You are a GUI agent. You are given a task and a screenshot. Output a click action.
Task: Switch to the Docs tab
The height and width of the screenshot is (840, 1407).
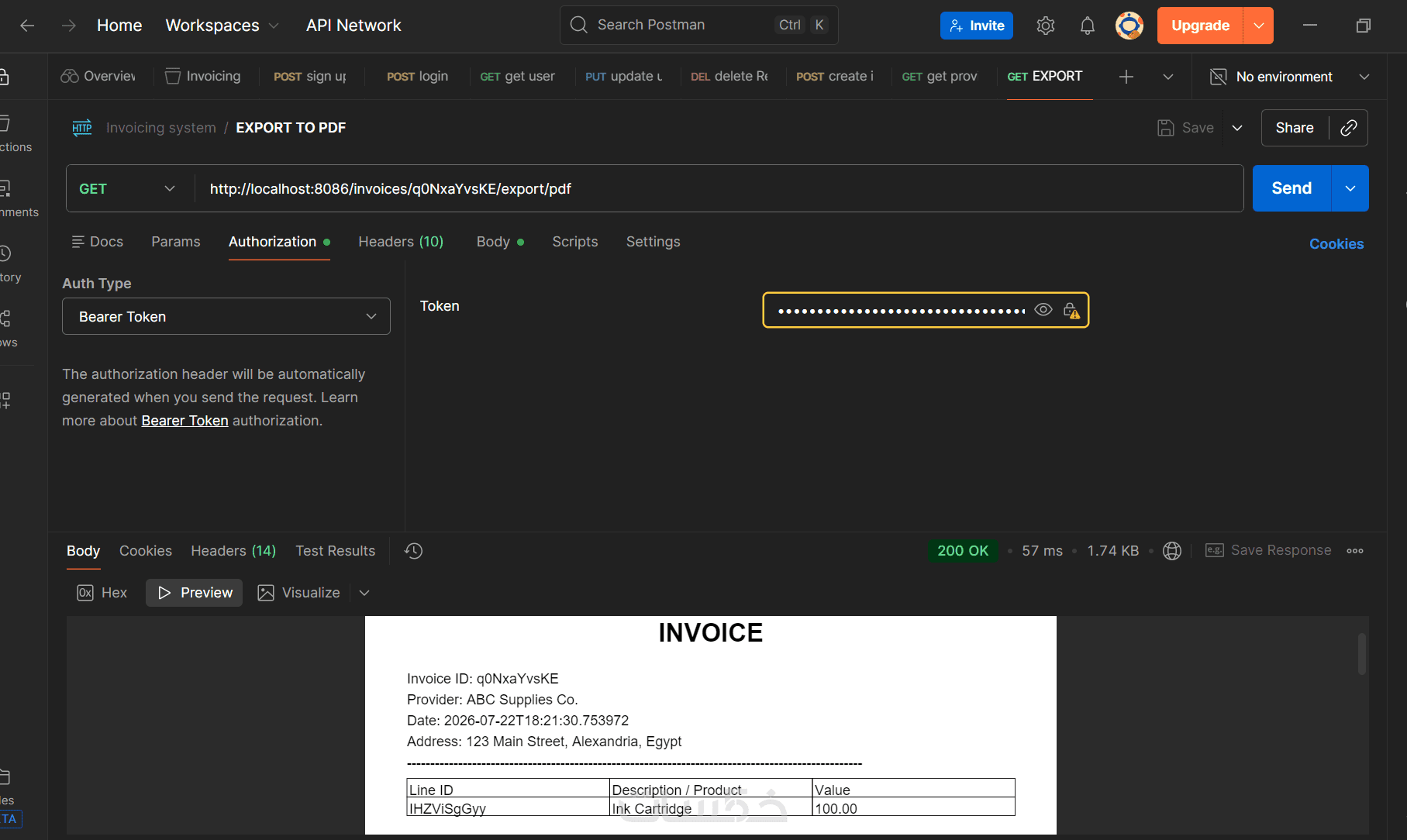coord(98,242)
